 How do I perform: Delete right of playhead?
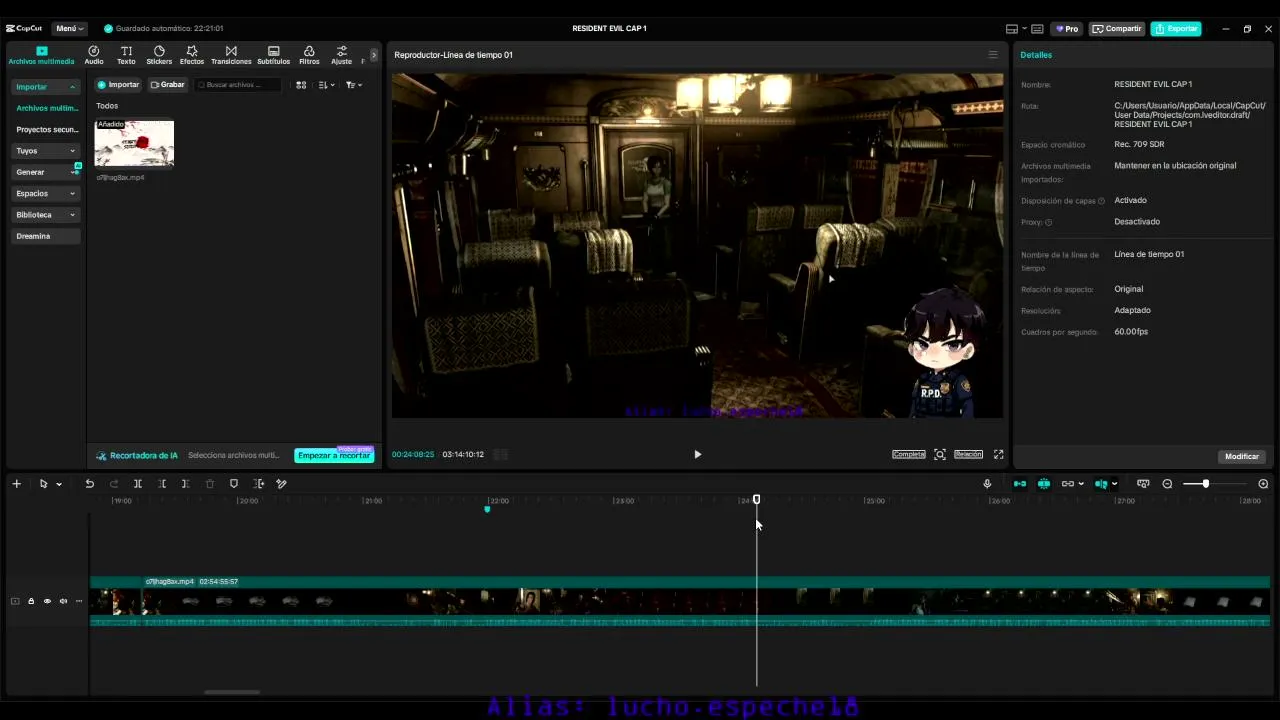pos(186,484)
